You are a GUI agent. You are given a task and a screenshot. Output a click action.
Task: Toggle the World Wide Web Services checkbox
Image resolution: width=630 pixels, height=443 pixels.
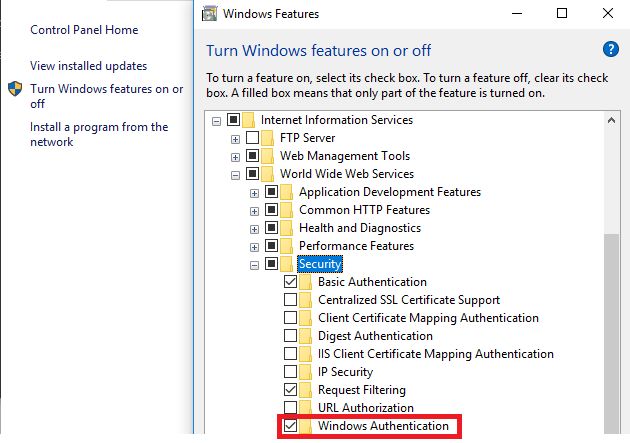(x=252, y=174)
